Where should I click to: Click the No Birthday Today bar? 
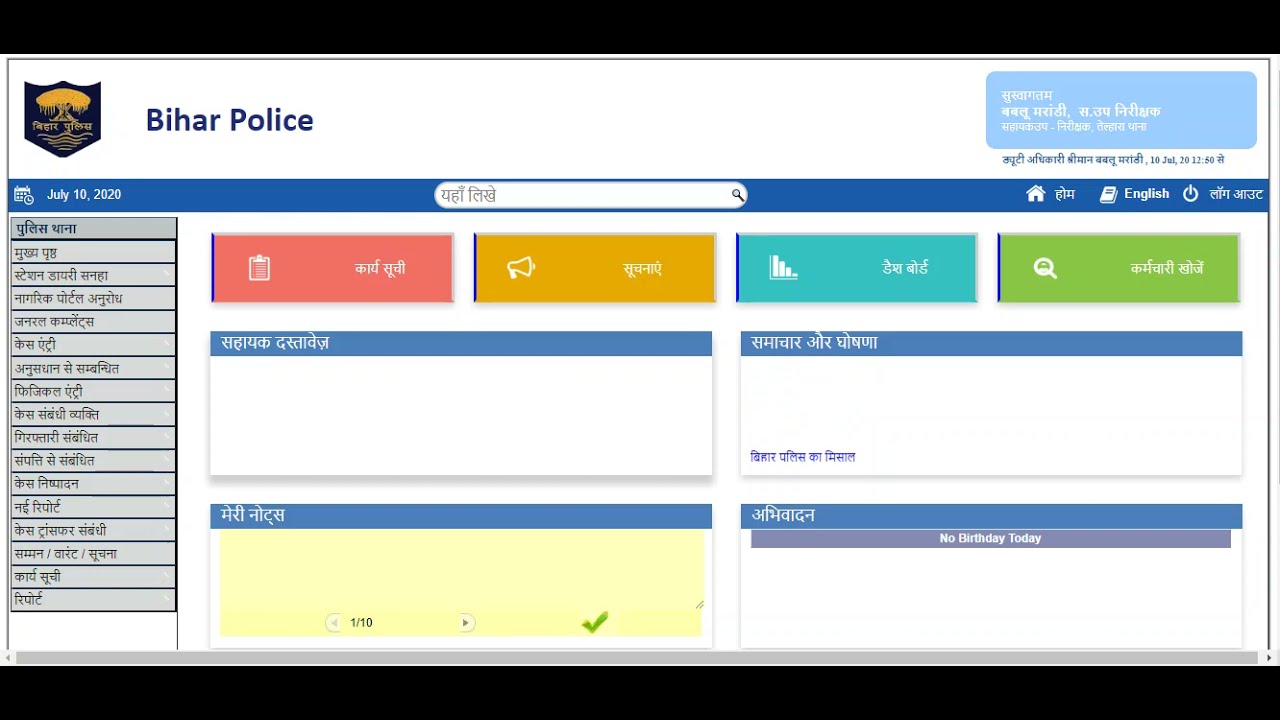coord(991,538)
